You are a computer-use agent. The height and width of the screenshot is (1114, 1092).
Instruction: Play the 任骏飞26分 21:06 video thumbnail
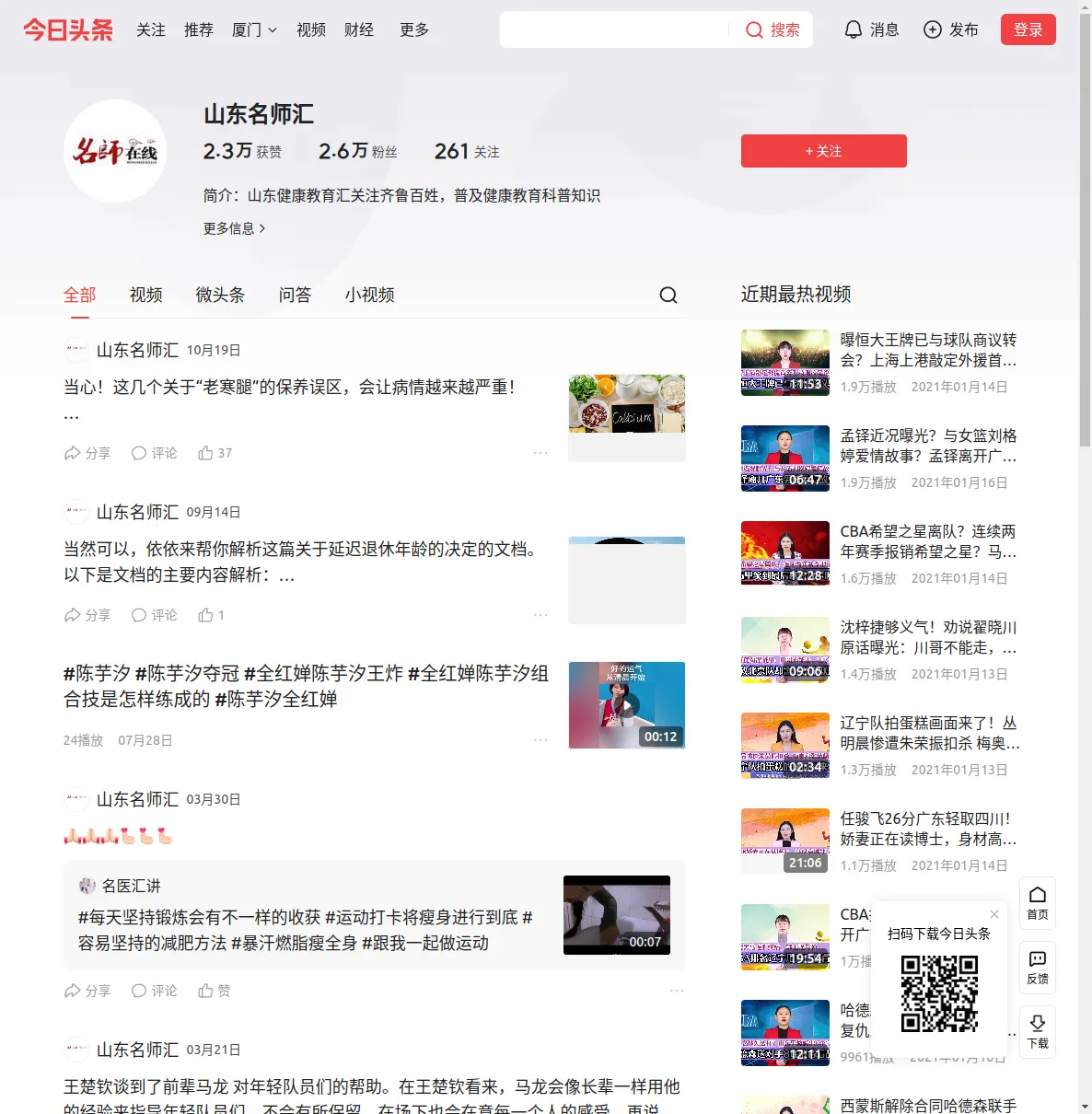pos(785,841)
